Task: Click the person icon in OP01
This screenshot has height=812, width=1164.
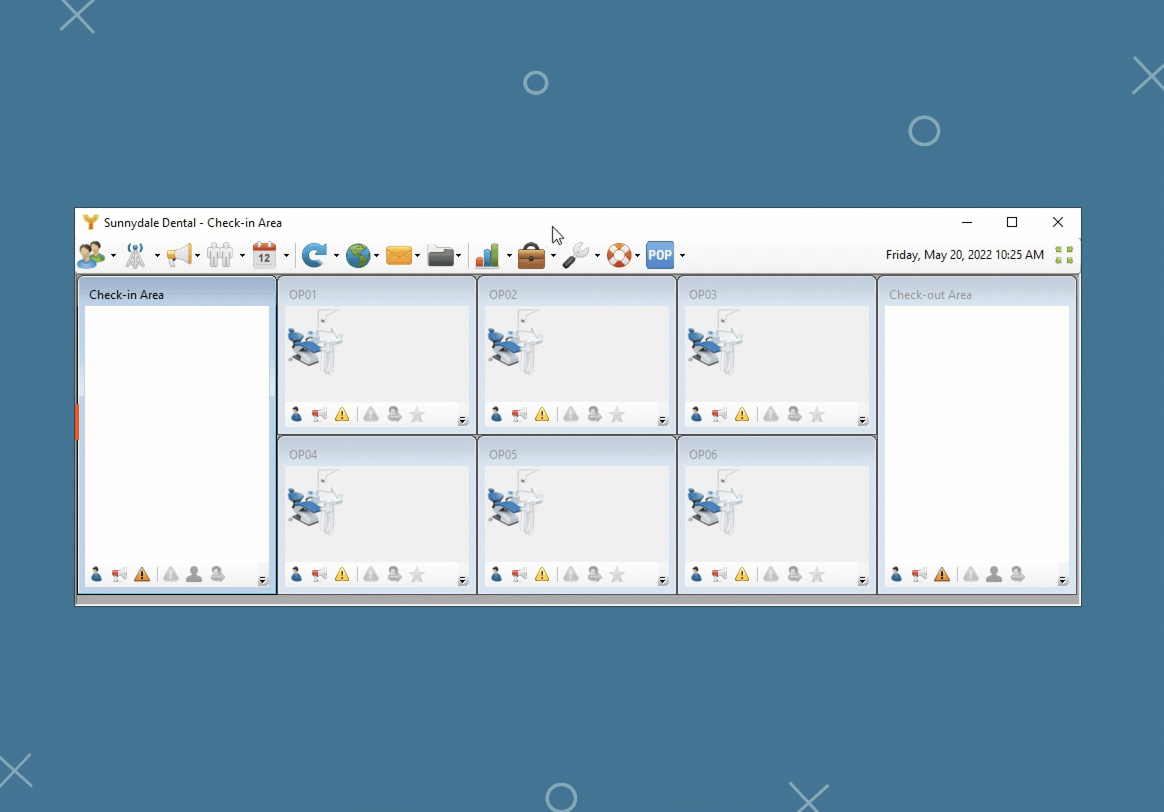Action: [x=297, y=414]
